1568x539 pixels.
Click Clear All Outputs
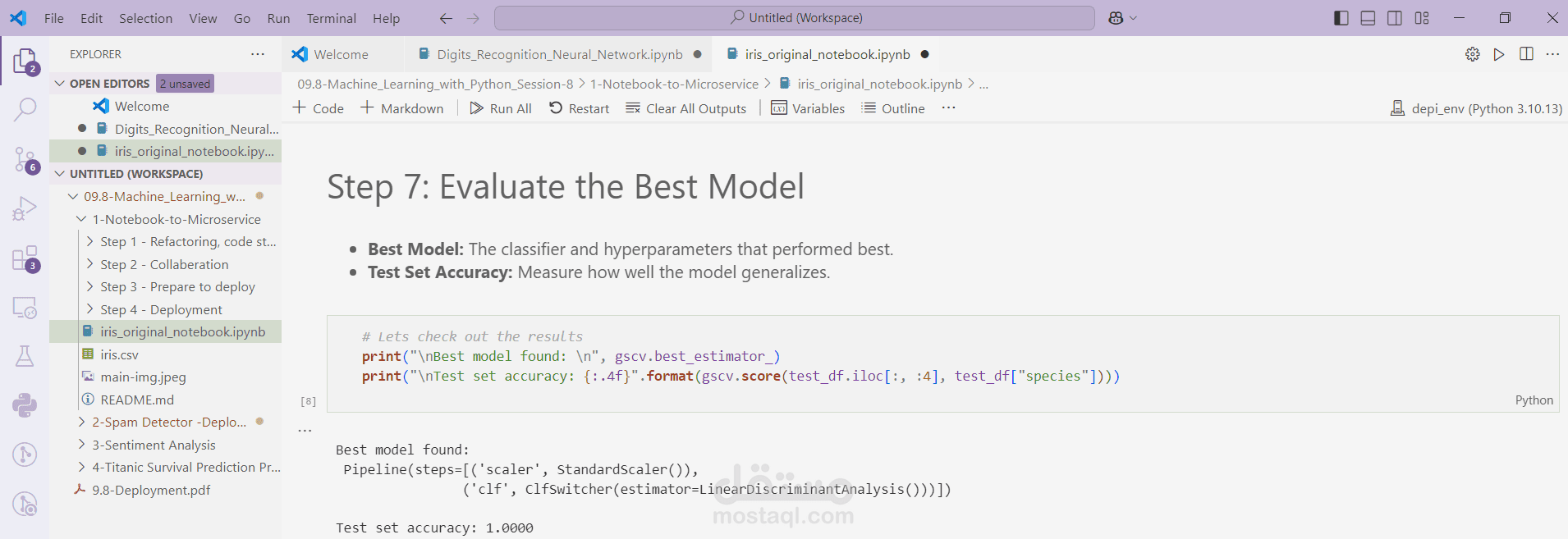click(x=686, y=108)
